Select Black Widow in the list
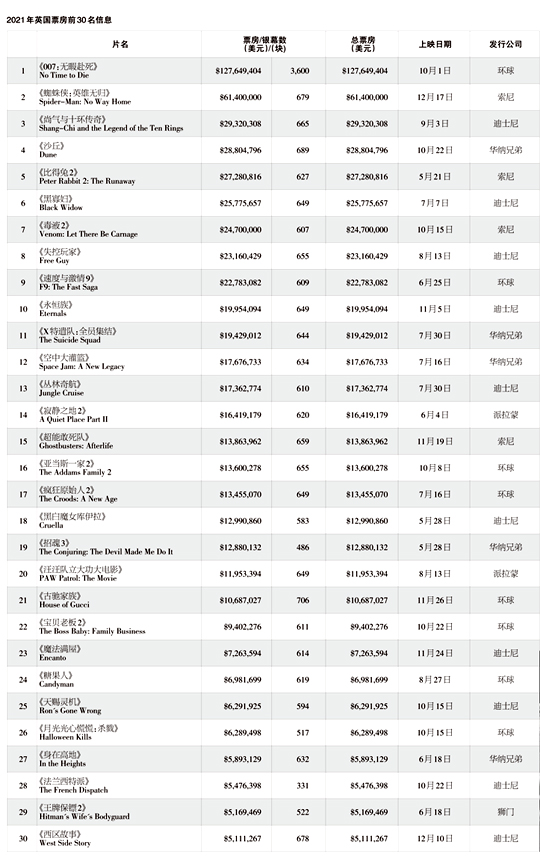 (61, 208)
